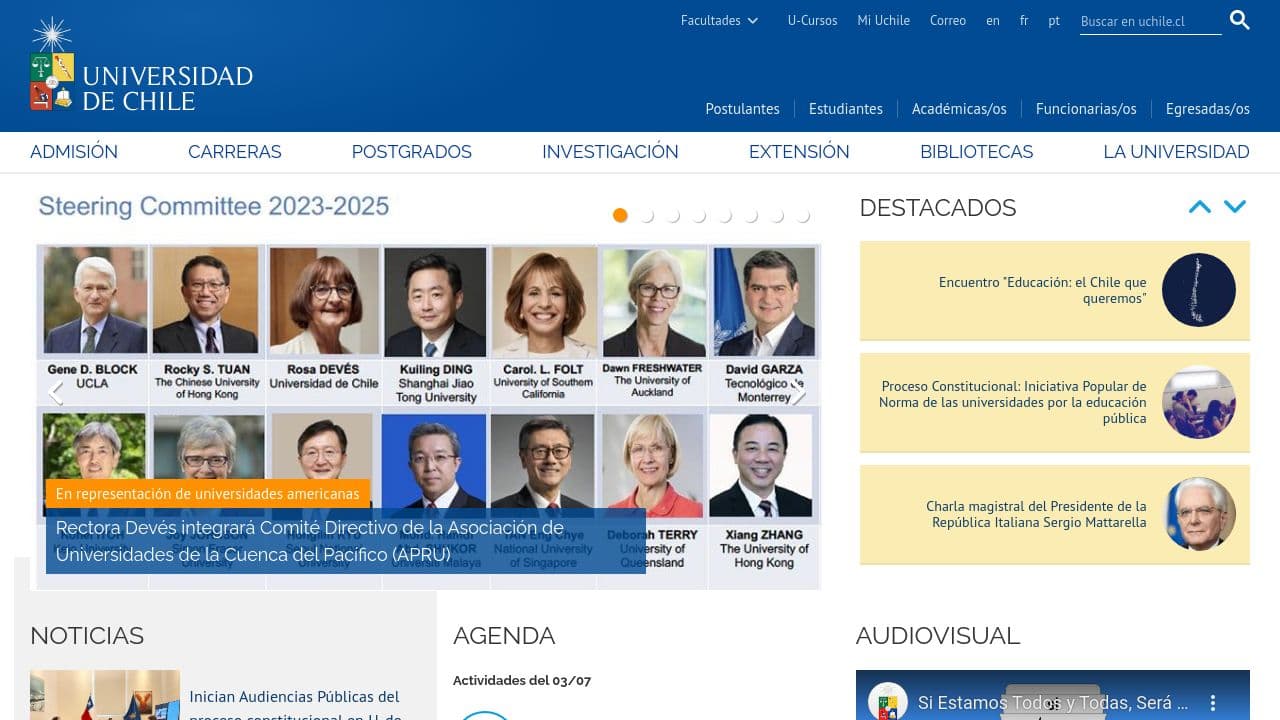This screenshot has height=720, width=1280.
Task: Click the up chevron in DESTACADOS
Action: click(x=1199, y=206)
